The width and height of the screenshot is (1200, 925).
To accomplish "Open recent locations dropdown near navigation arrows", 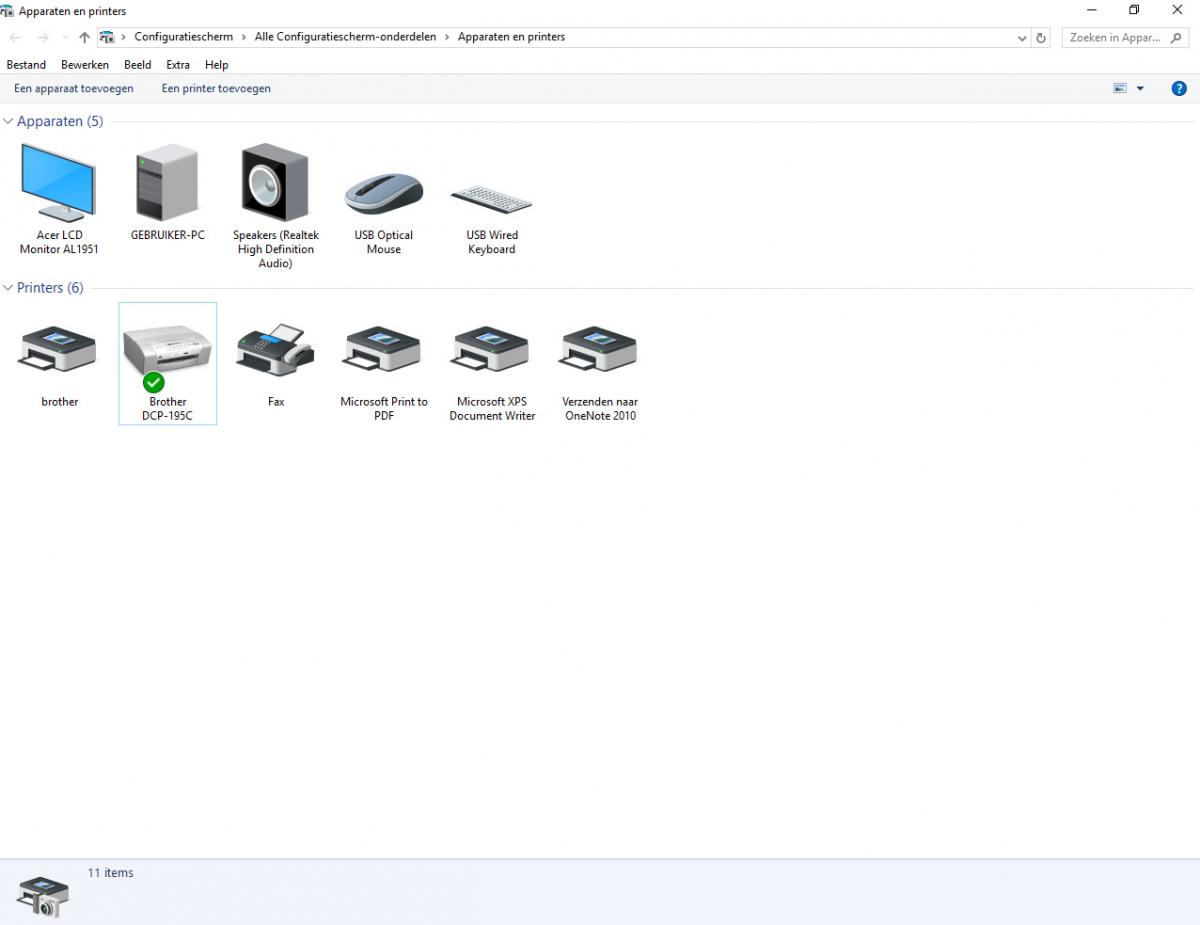I will point(65,37).
